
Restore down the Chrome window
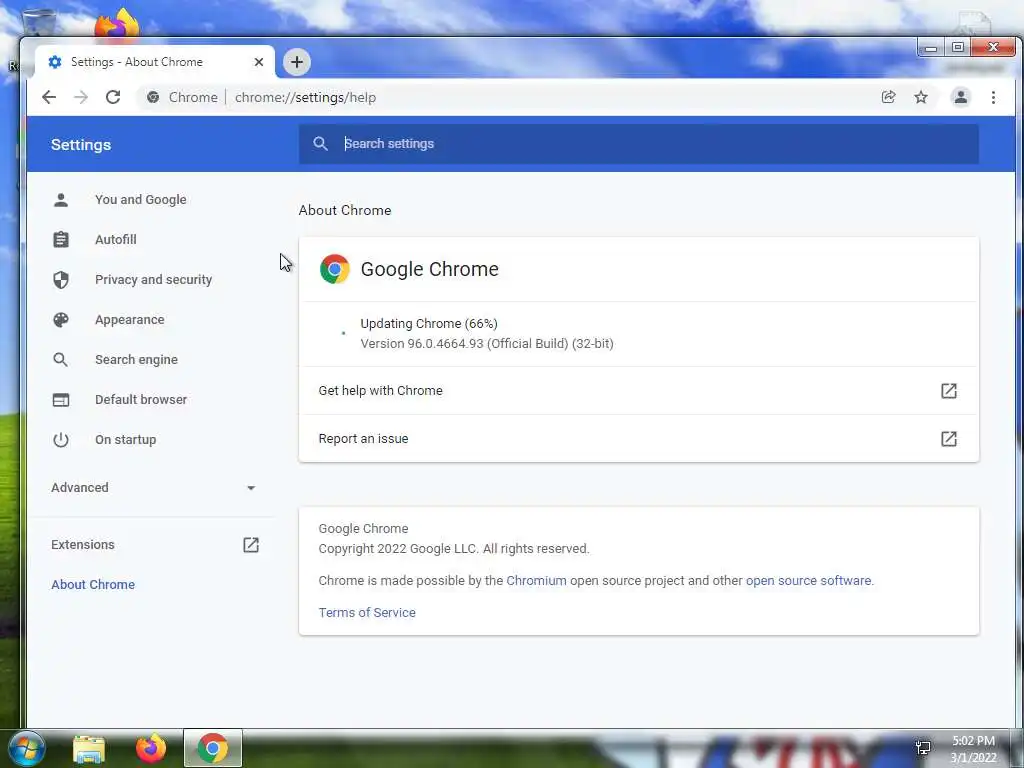(957, 47)
